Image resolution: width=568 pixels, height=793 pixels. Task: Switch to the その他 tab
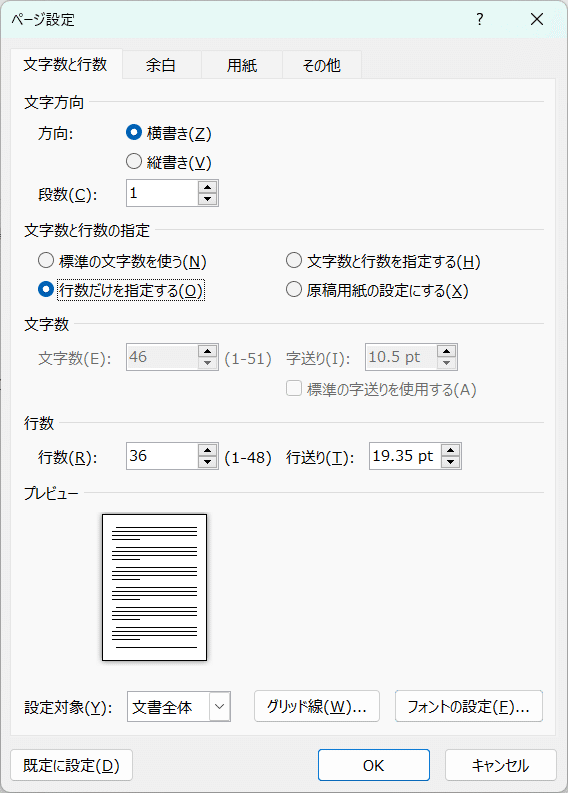(x=322, y=65)
